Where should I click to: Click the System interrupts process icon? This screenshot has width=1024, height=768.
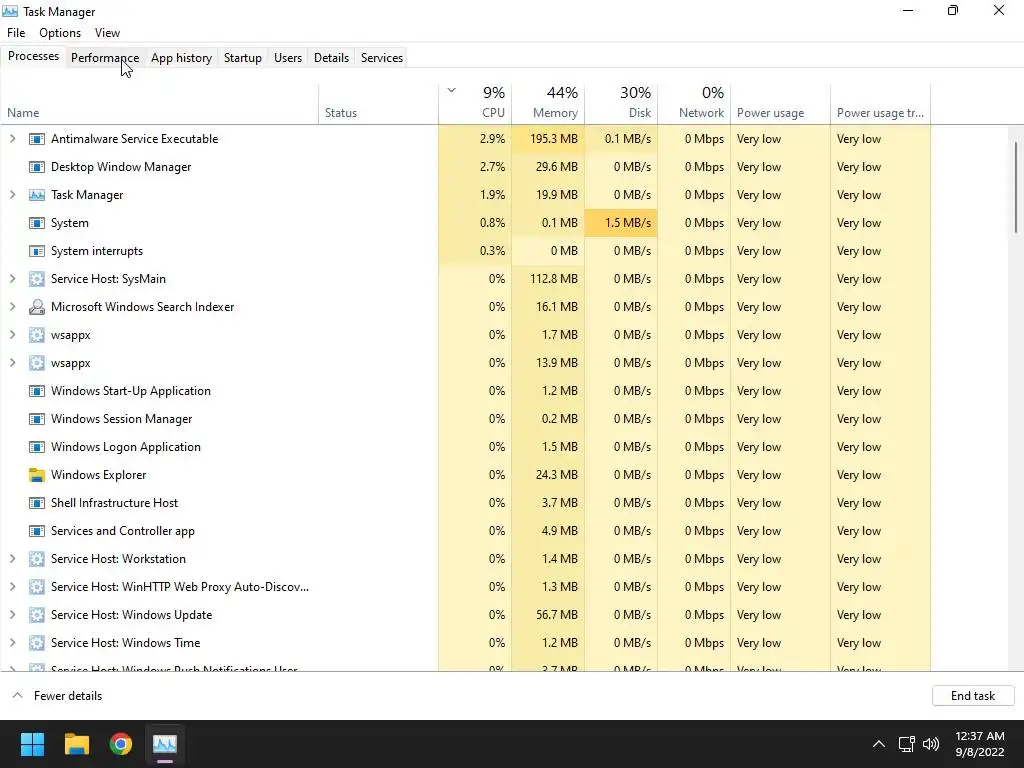(x=37, y=251)
